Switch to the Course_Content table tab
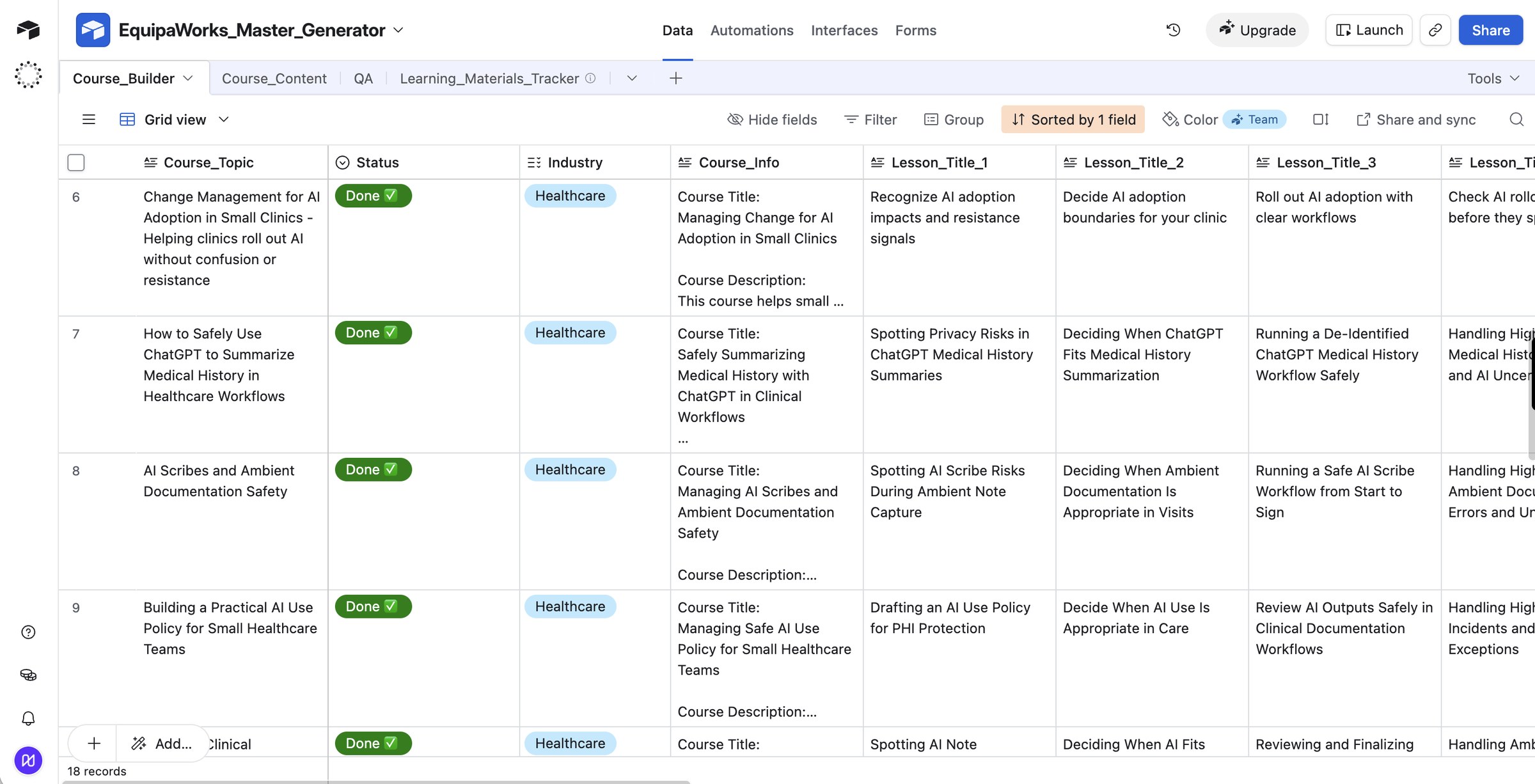This screenshot has width=1535, height=784. 274,78
